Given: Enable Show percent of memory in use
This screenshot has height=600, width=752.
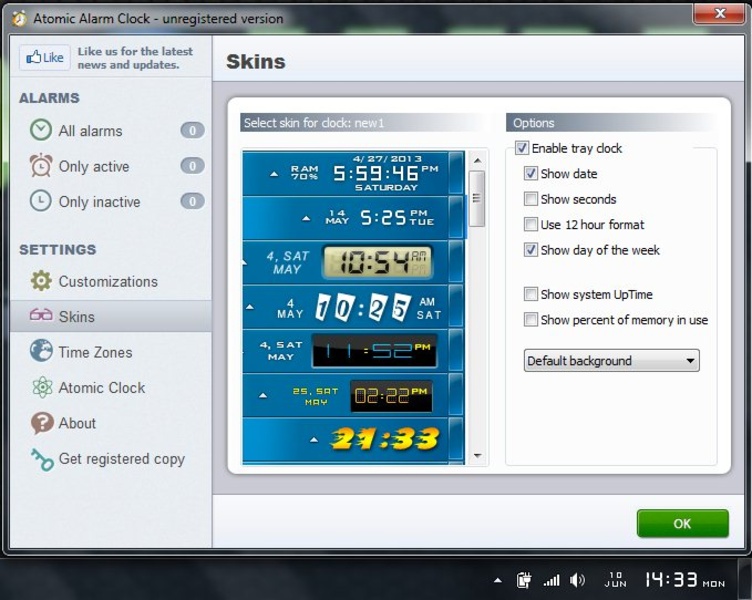Looking at the screenshot, I should tap(530, 319).
